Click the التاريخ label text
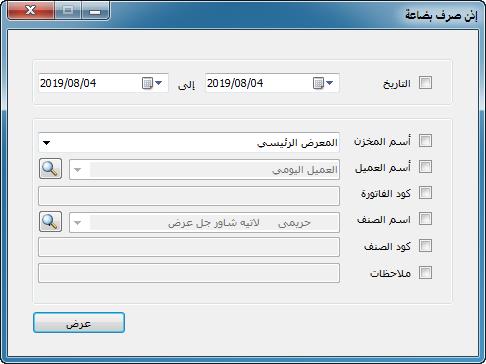 coord(397,83)
